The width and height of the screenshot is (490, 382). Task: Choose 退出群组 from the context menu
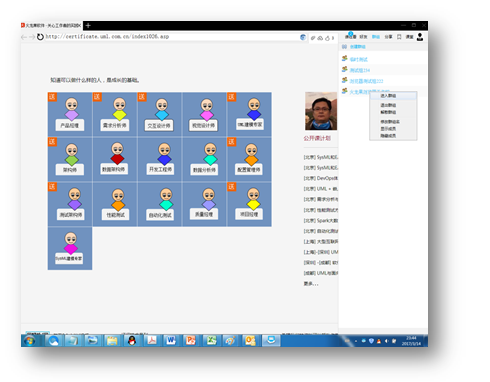pyautogui.click(x=388, y=105)
